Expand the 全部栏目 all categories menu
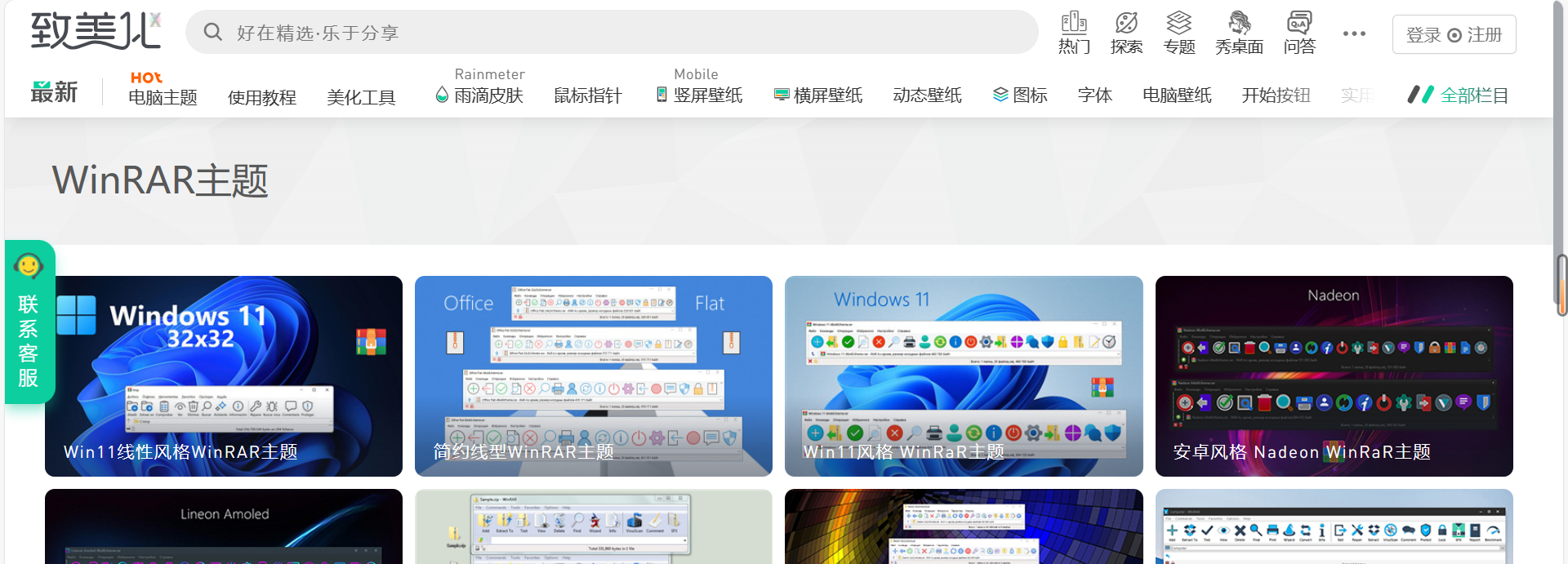The width and height of the screenshot is (1568, 564). point(1459,95)
